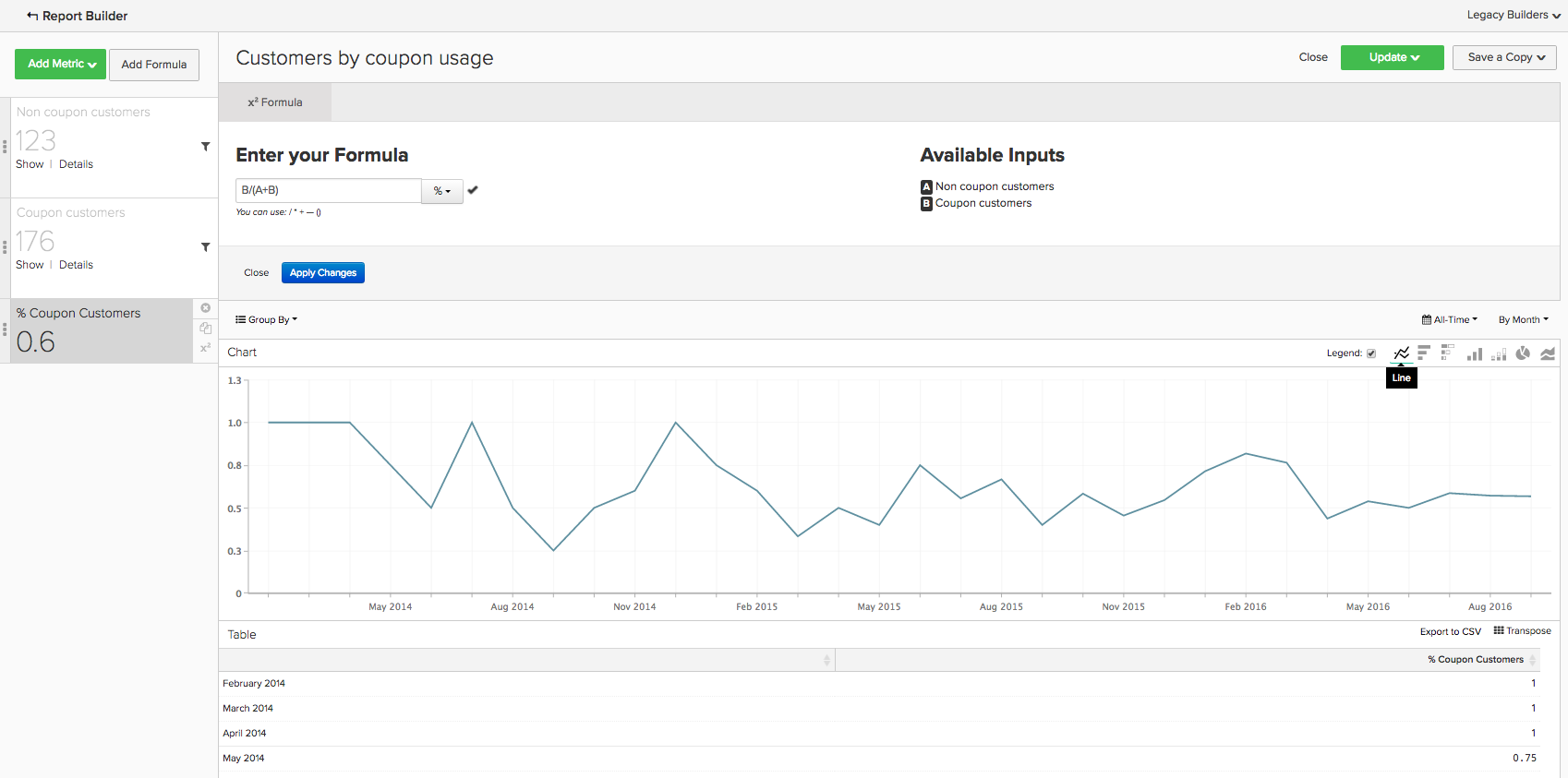
Task: Click the formula input field
Action: click(329, 190)
